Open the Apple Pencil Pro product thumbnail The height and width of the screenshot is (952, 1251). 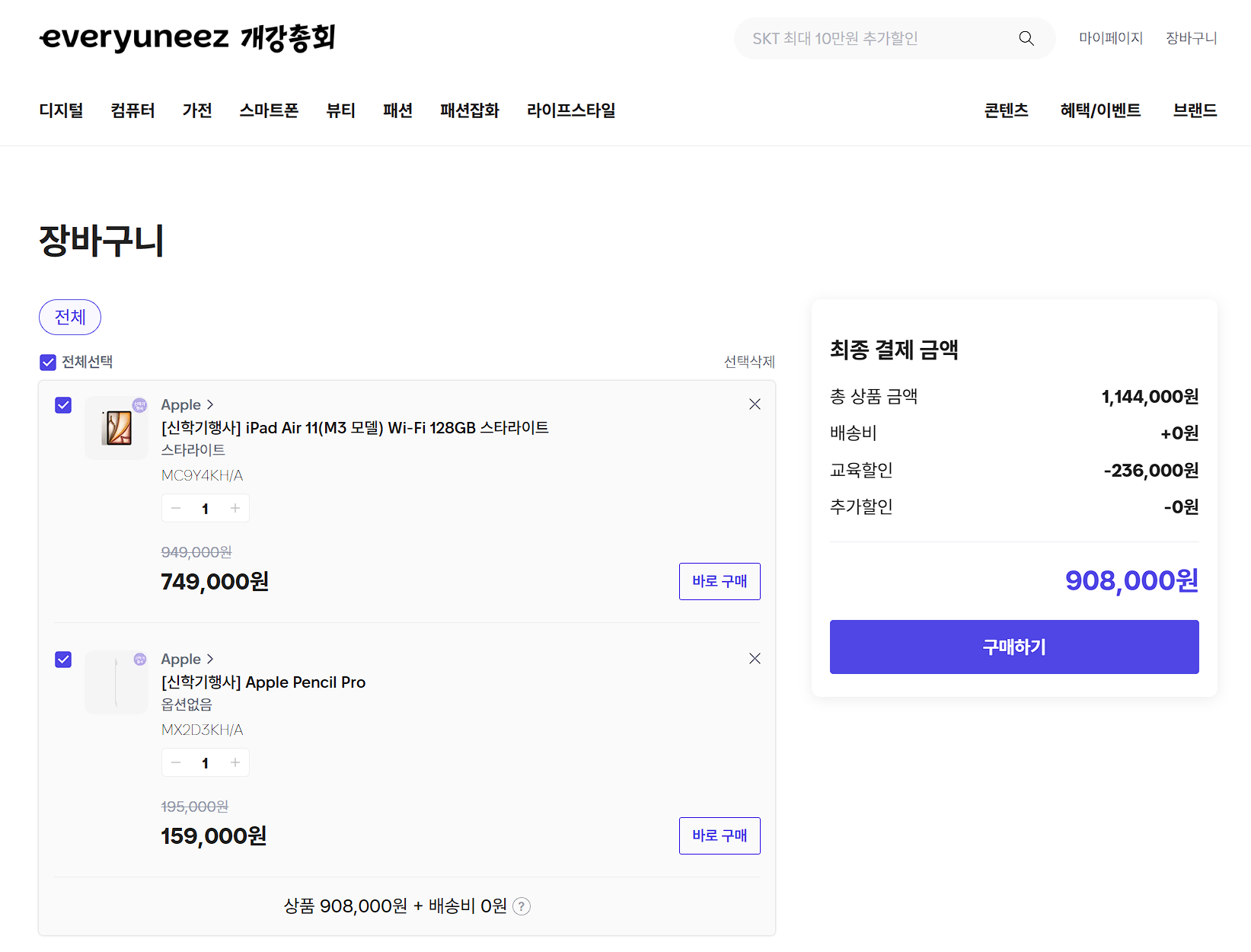[116, 682]
